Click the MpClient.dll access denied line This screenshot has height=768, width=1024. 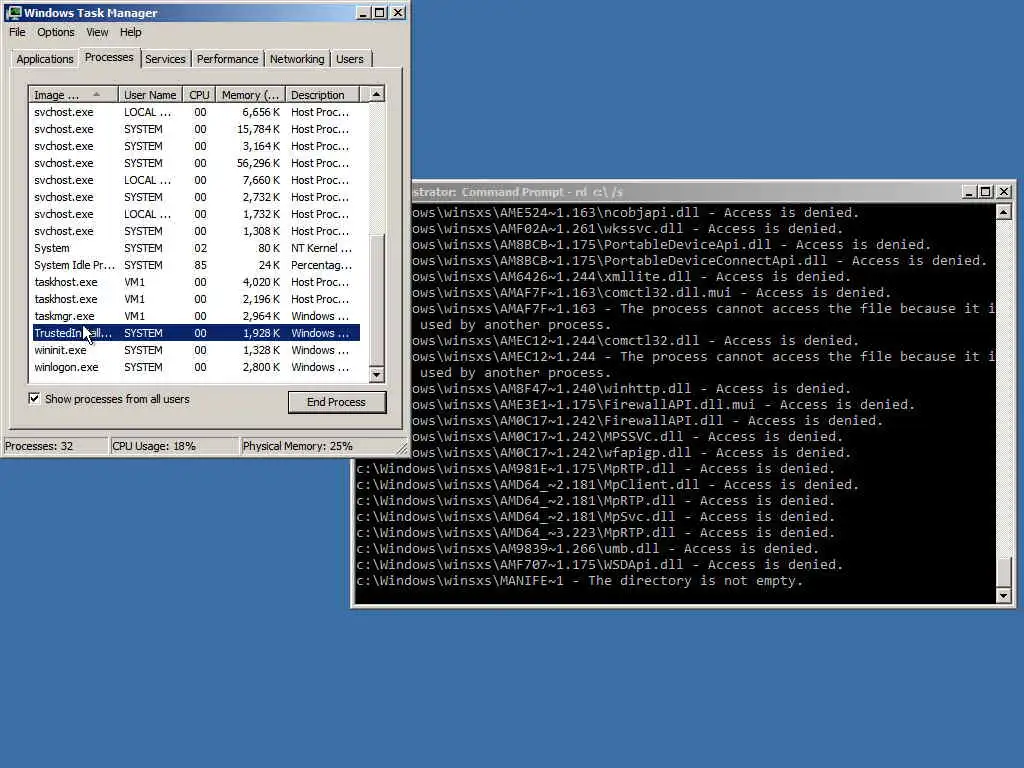607,485
